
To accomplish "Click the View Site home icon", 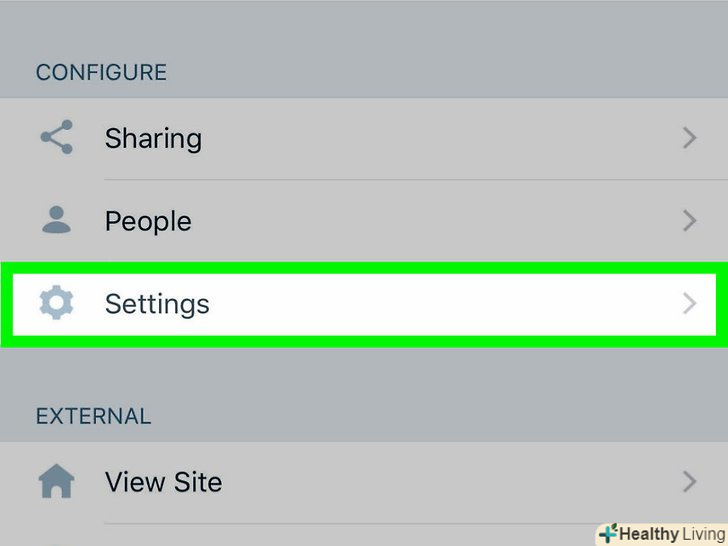I will tap(56, 482).
